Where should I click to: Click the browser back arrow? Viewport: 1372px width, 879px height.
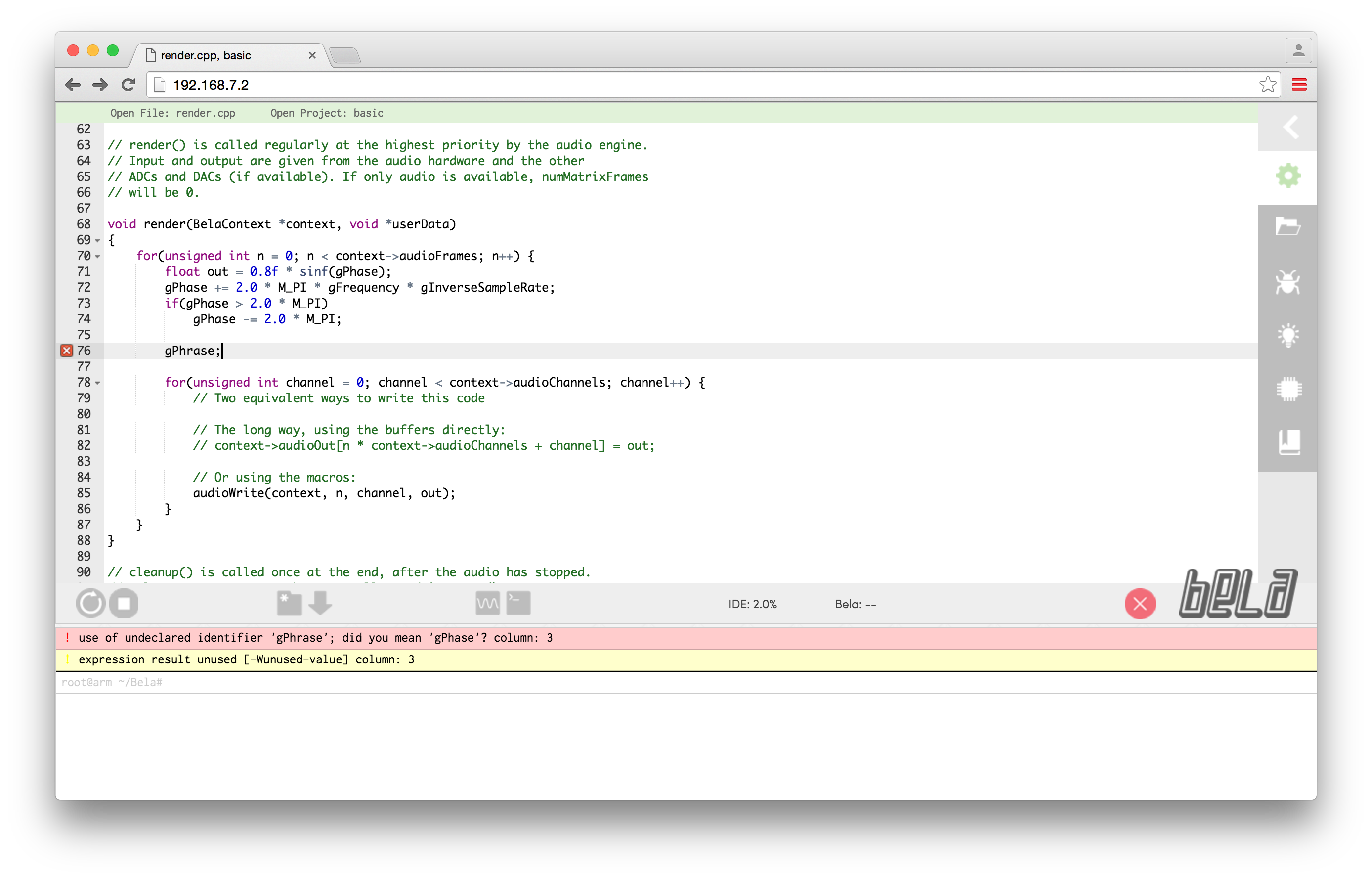click(x=73, y=85)
